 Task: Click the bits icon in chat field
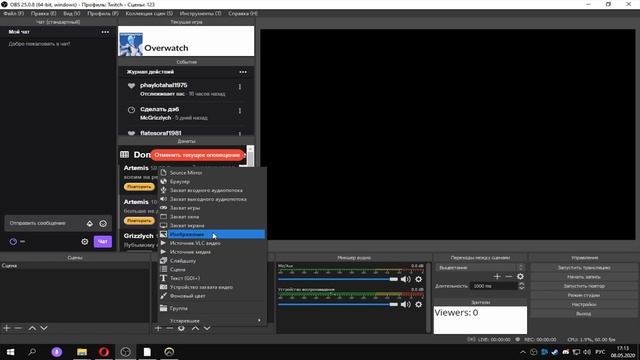click(x=90, y=223)
